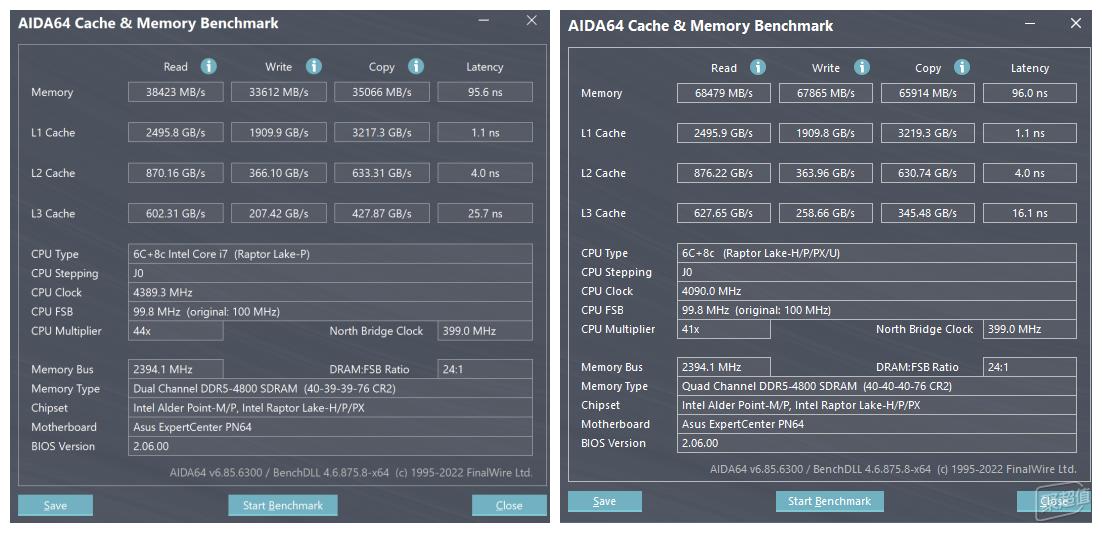This screenshot has width=1102, height=533.
Task: Click Read info icon in left window
Action: [209, 67]
